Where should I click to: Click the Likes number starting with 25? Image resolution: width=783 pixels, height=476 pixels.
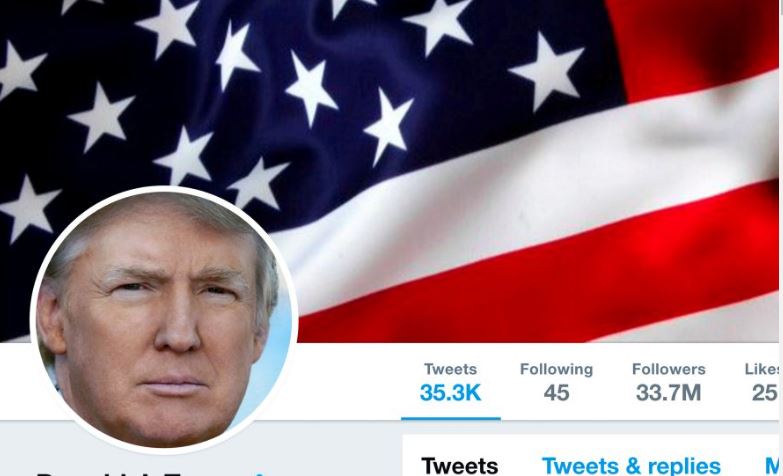[x=765, y=393]
